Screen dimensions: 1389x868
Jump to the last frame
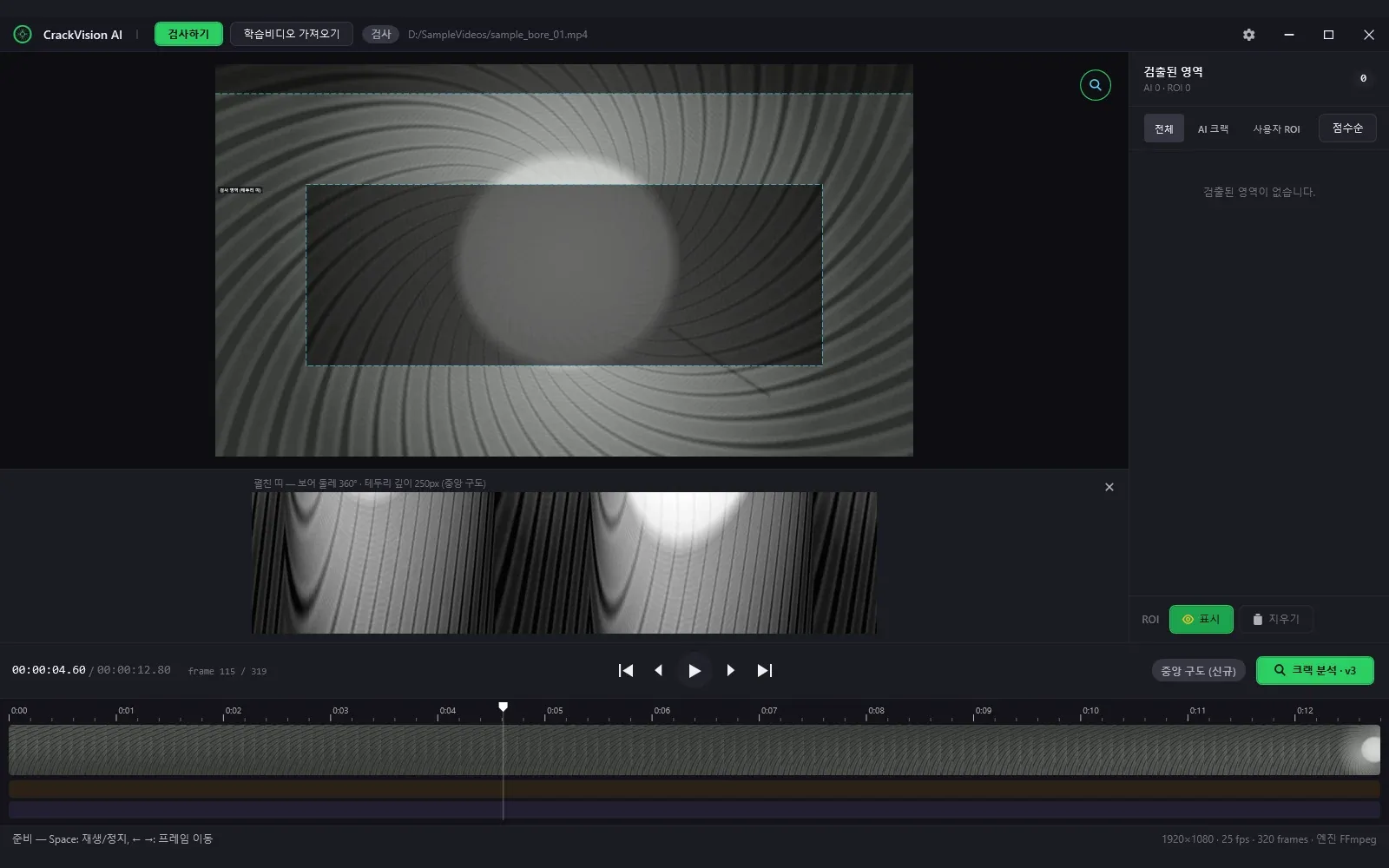point(764,670)
